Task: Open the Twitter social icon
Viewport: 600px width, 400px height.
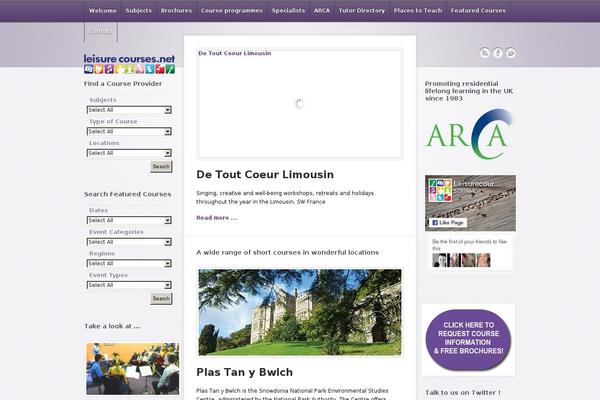Action: (511, 53)
